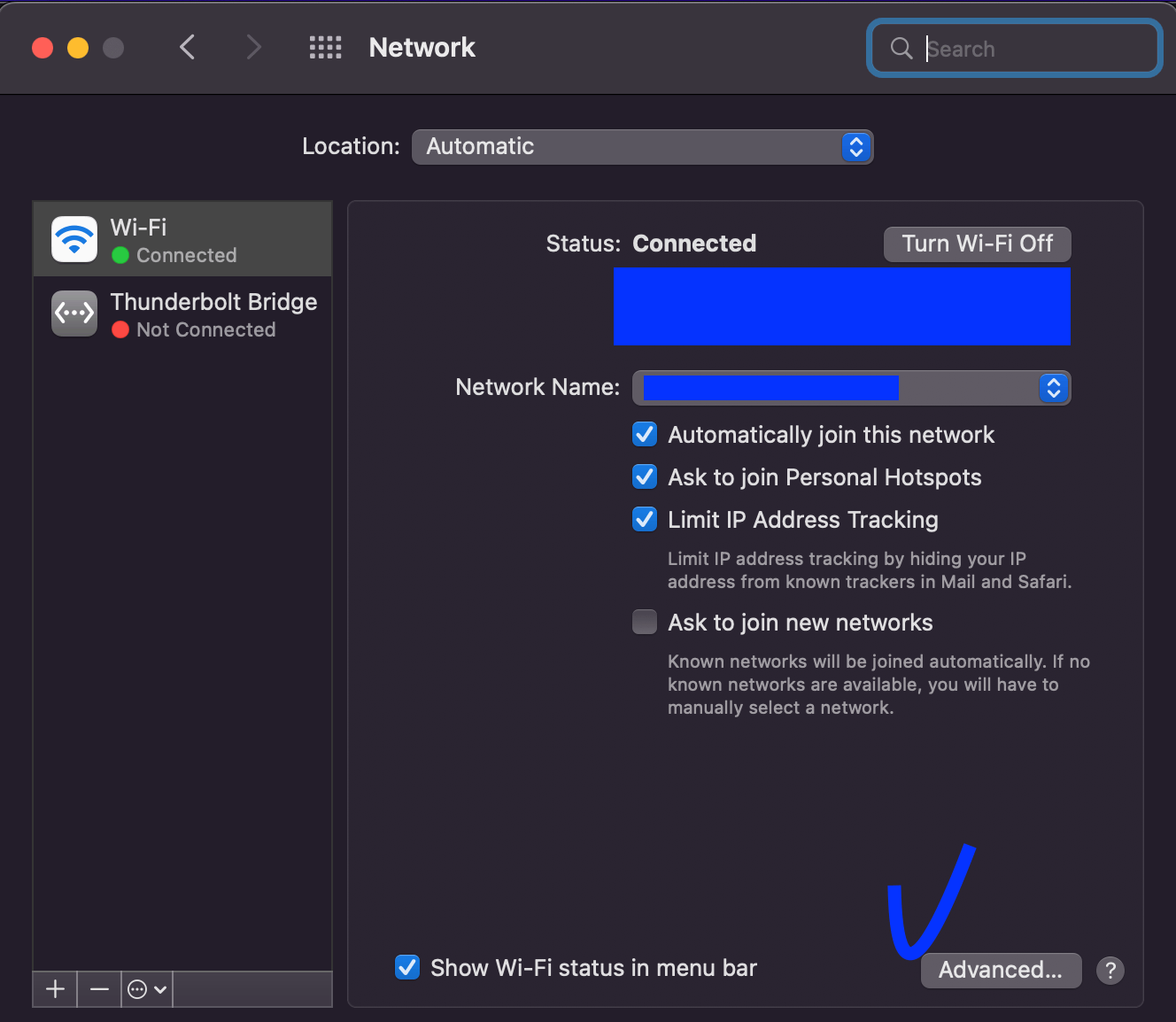Open the Advanced... settings
This screenshot has height=1022, width=1176.
coord(1001,971)
